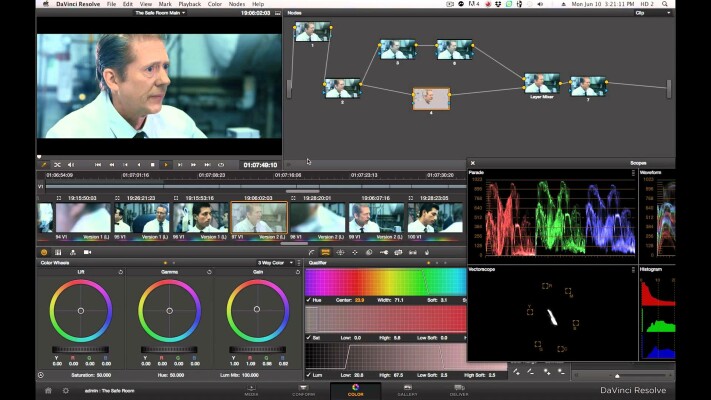
Task: Select the highlighted Qualifier palette icon
Action: [x=326, y=252]
